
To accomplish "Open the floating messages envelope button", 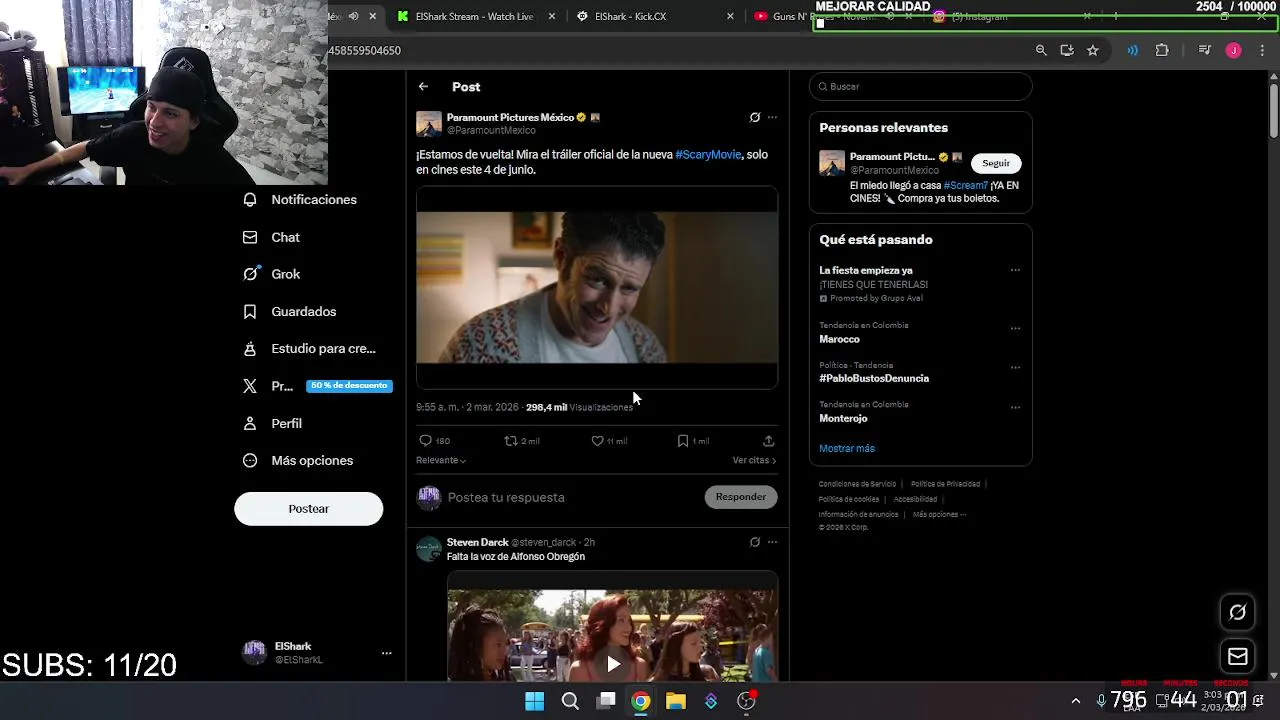I will (x=1237, y=657).
